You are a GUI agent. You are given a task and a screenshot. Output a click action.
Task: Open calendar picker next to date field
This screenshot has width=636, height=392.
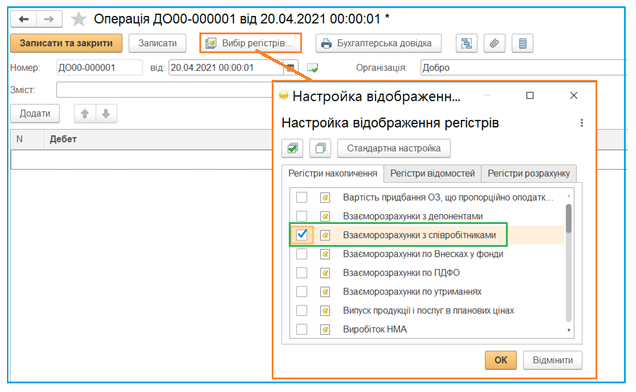point(290,67)
